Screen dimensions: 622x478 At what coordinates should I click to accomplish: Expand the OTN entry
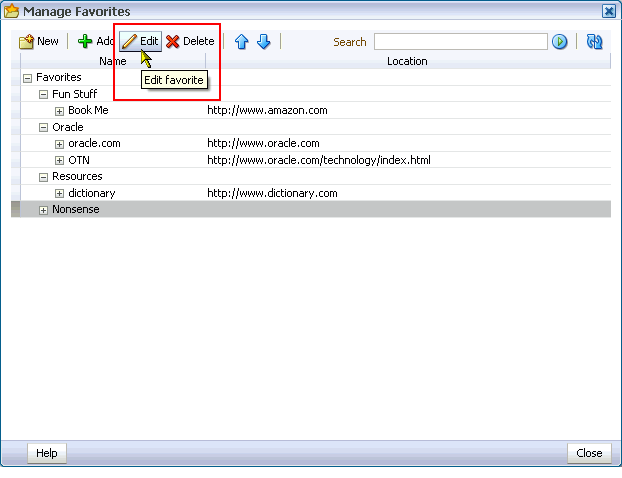tap(59, 160)
